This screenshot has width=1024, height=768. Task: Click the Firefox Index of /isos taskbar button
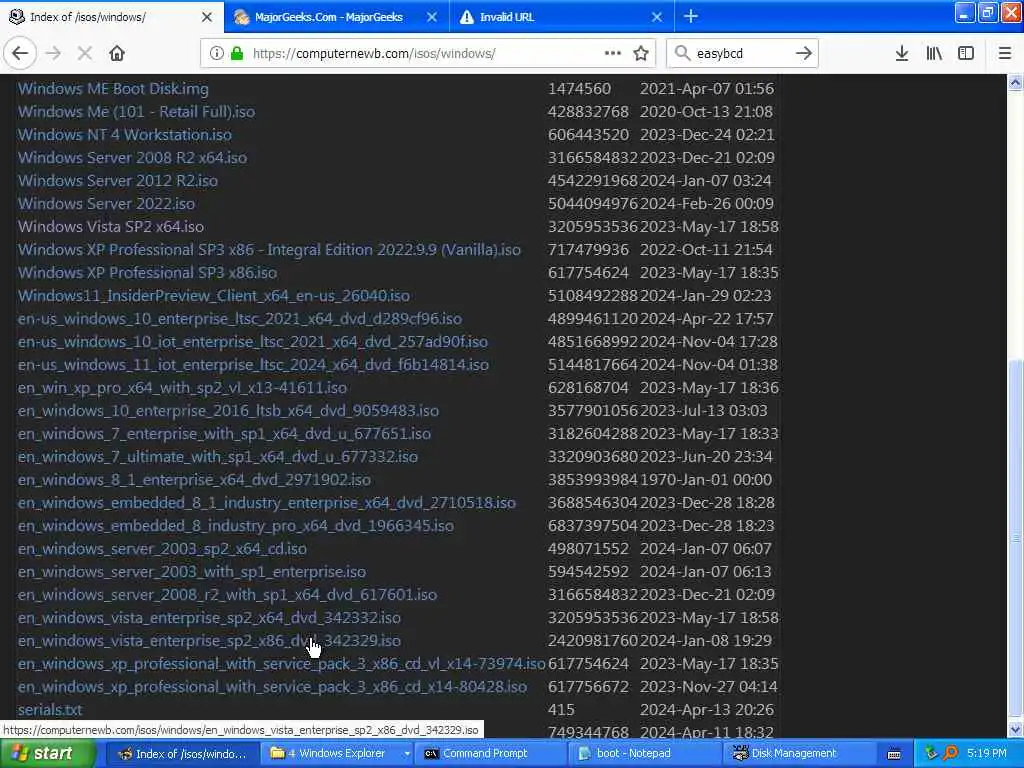(x=182, y=753)
